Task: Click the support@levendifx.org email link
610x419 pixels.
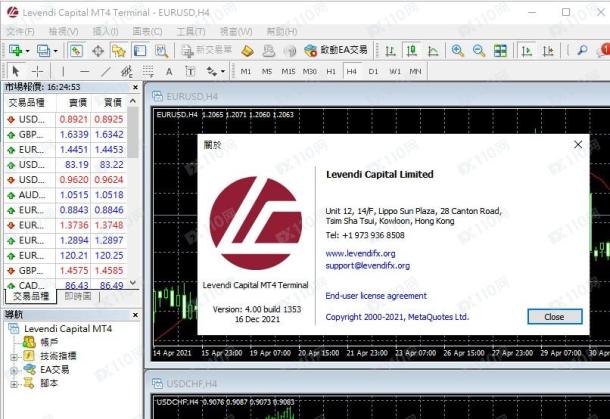Action: pos(367,266)
